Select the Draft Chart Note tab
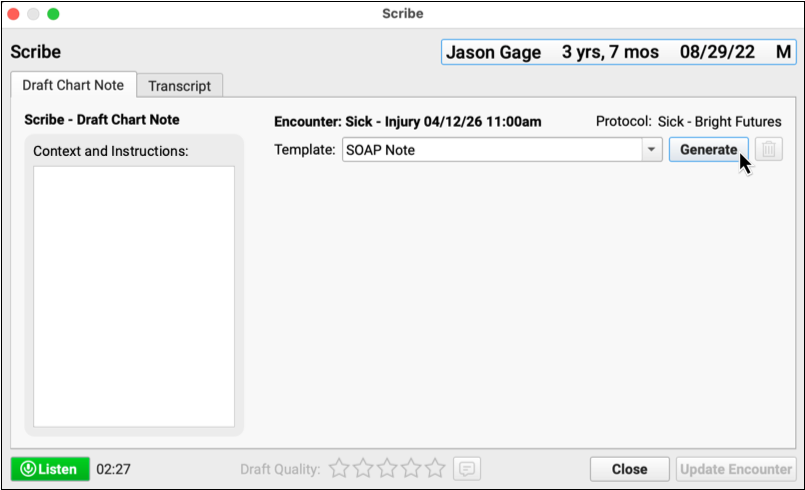805x490 pixels. (x=73, y=85)
